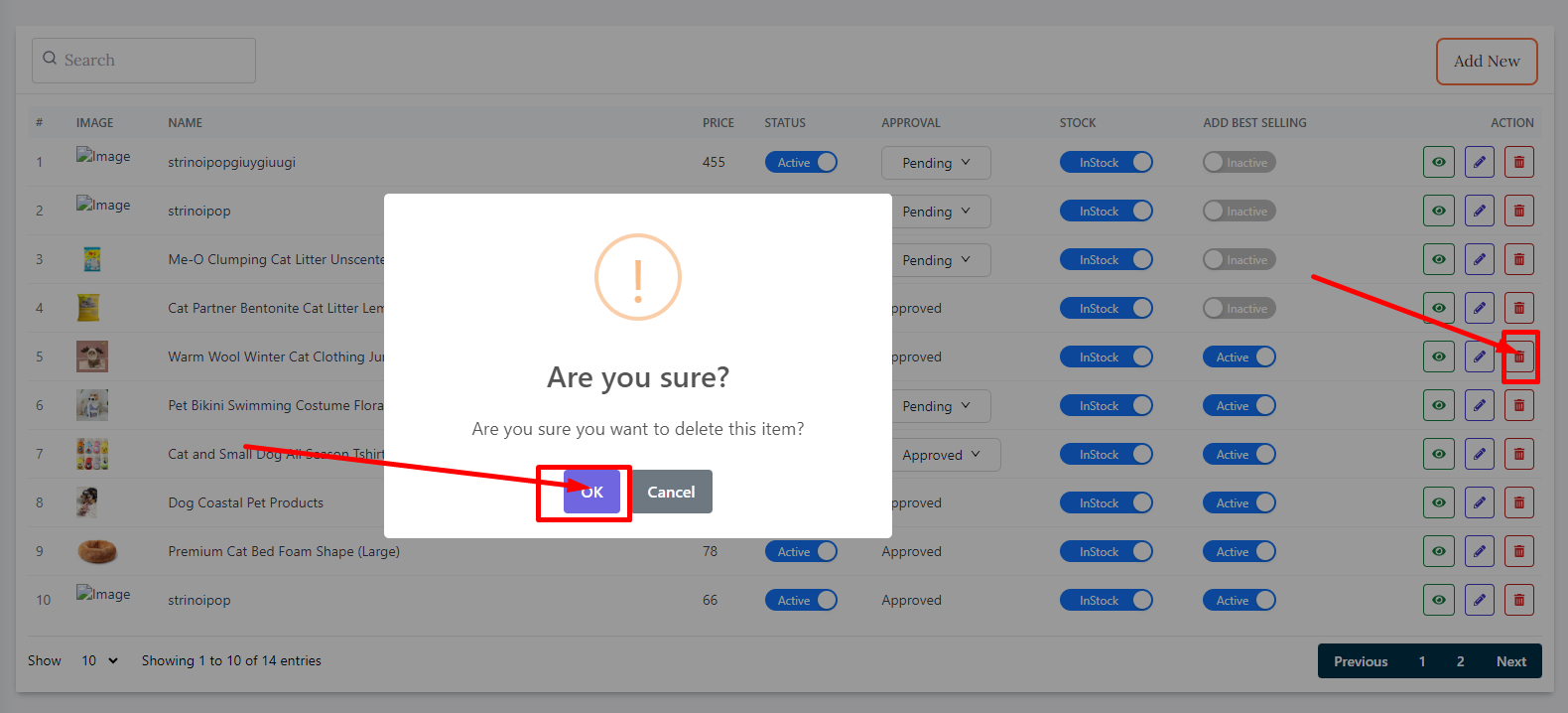Click the edit pencil icon for row 9

[x=1479, y=551]
